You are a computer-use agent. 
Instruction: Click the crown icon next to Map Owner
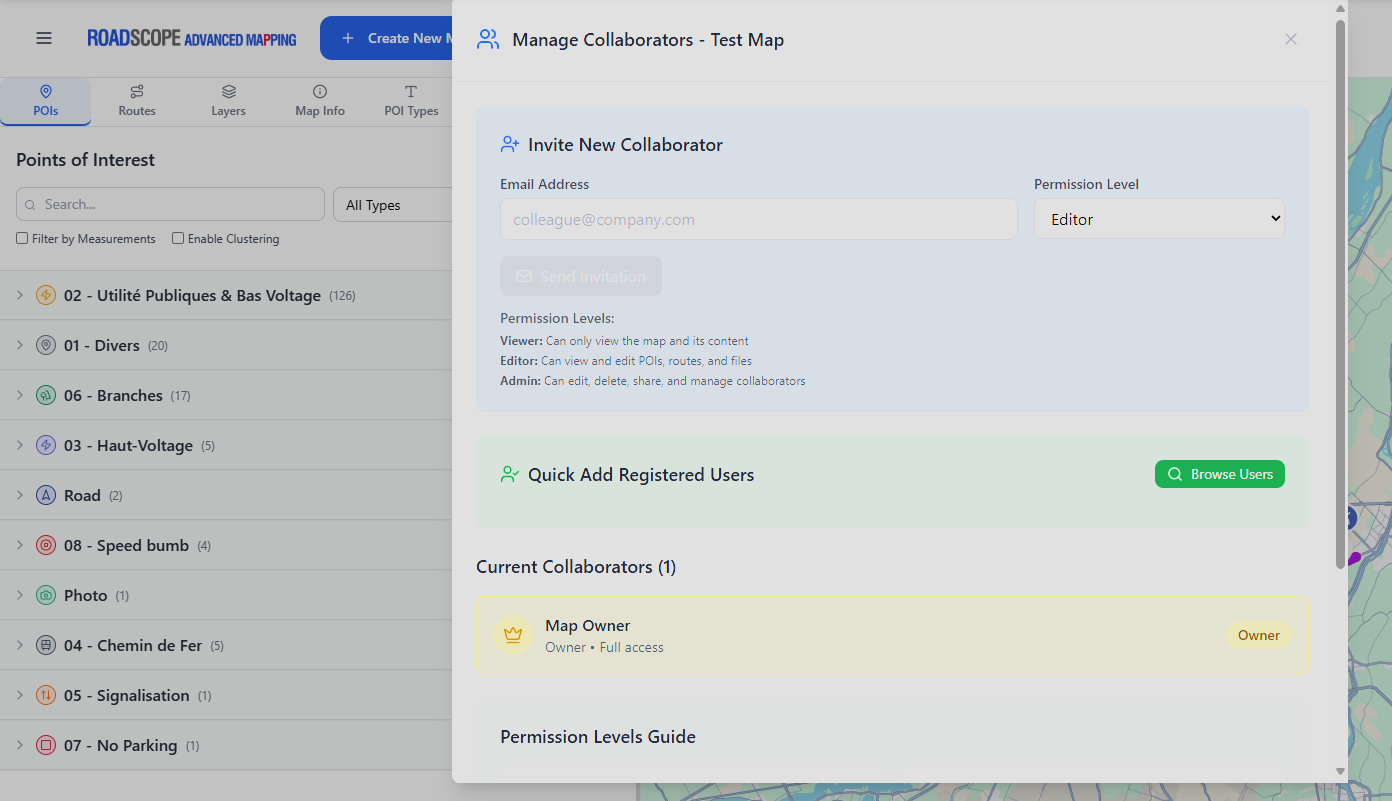tap(513, 634)
